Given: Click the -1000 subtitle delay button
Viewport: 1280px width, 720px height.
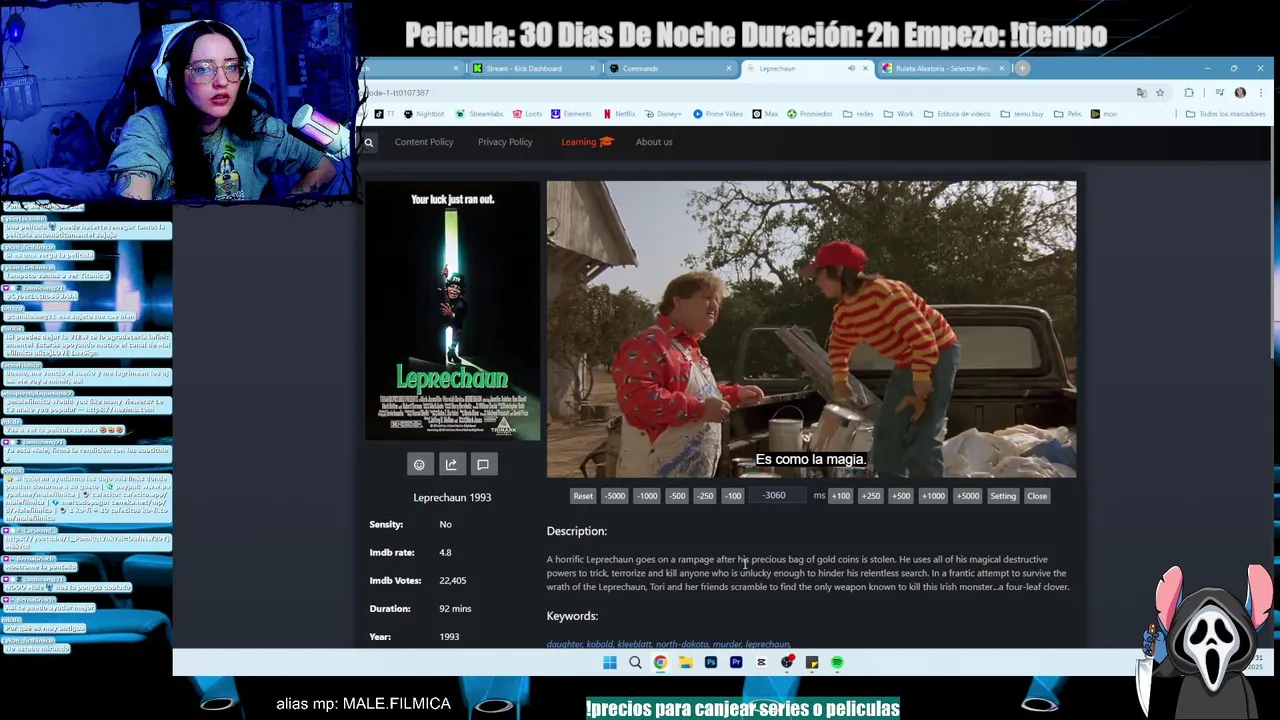Looking at the screenshot, I should coord(647,496).
